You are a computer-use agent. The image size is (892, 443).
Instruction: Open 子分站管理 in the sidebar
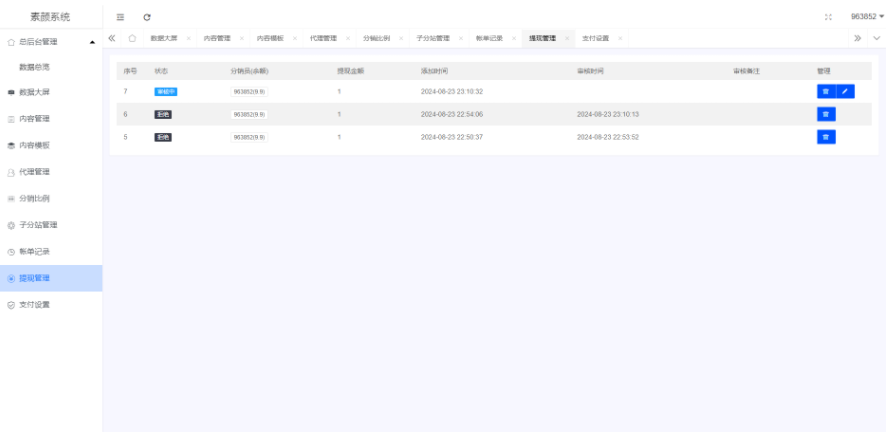coord(38,225)
